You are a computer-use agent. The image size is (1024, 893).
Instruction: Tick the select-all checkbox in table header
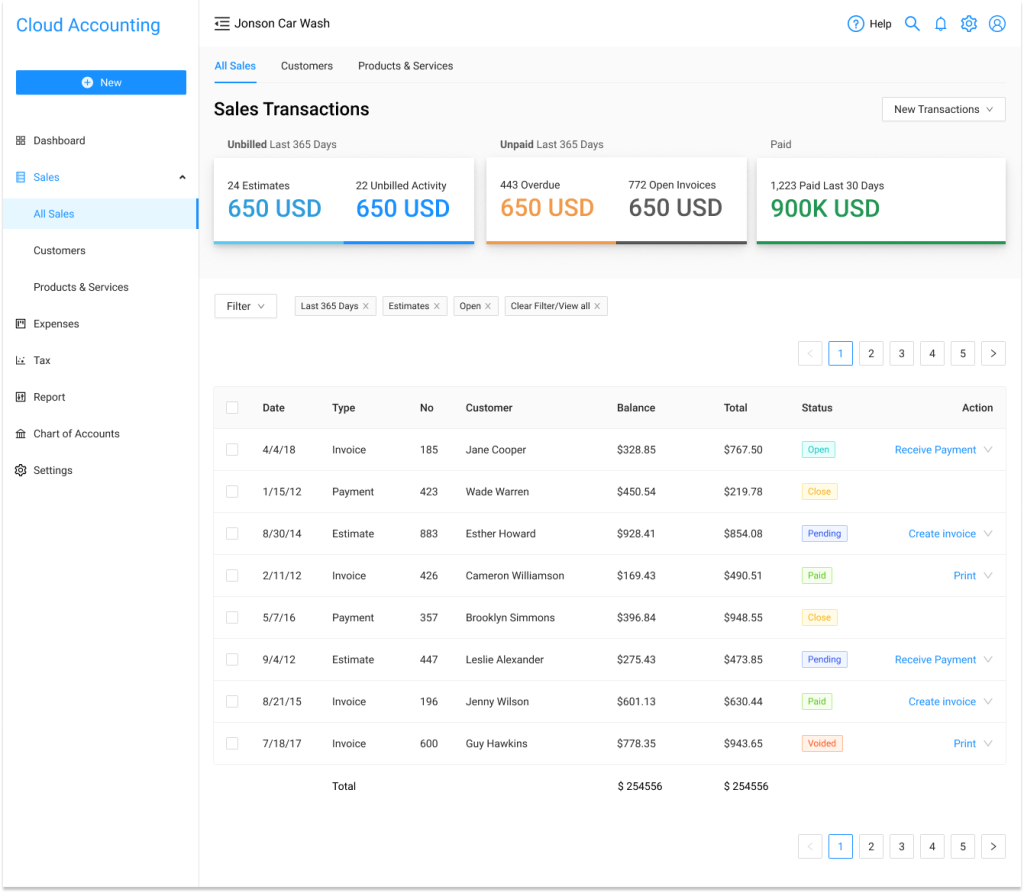[232, 408]
